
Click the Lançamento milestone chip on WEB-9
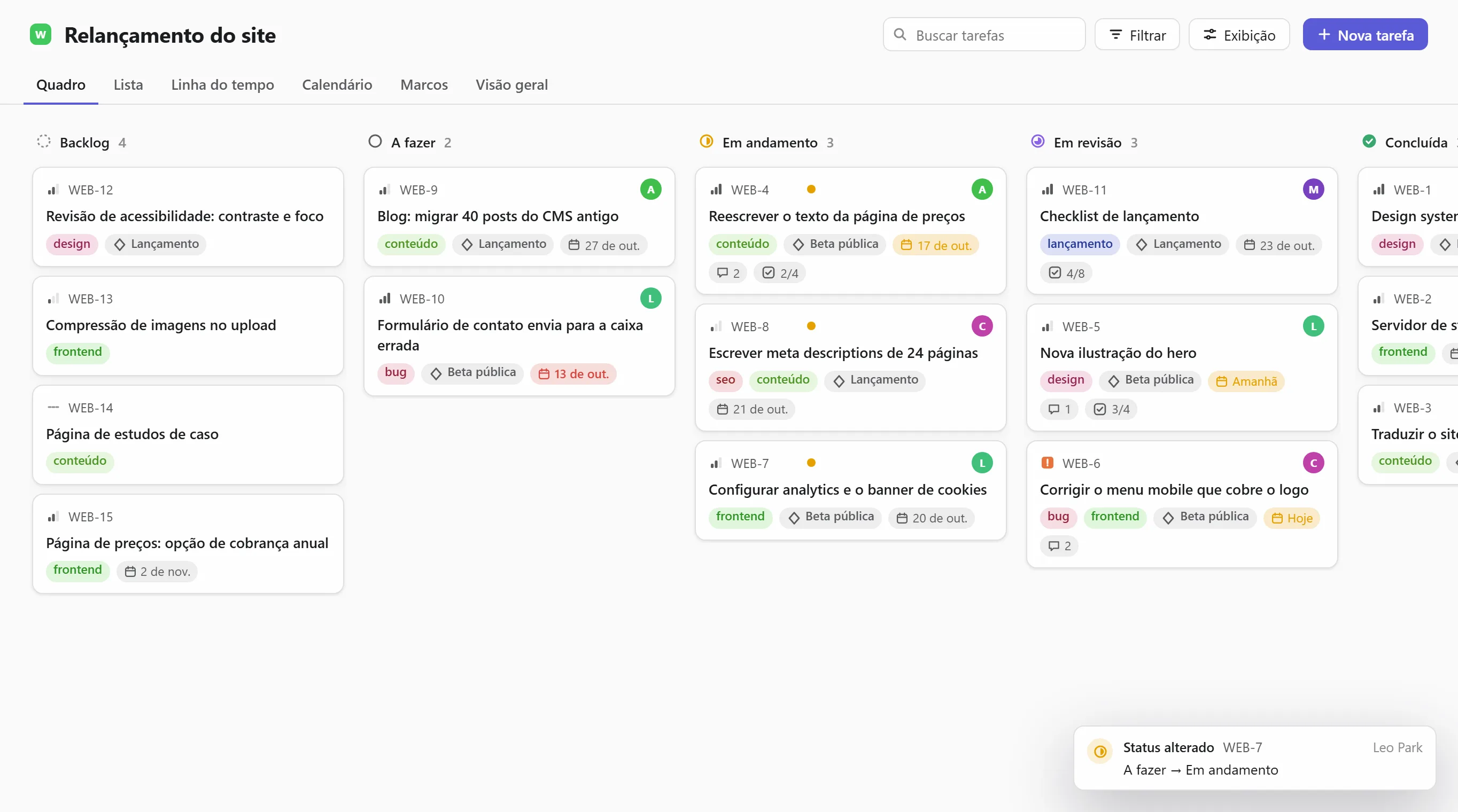[x=503, y=245]
